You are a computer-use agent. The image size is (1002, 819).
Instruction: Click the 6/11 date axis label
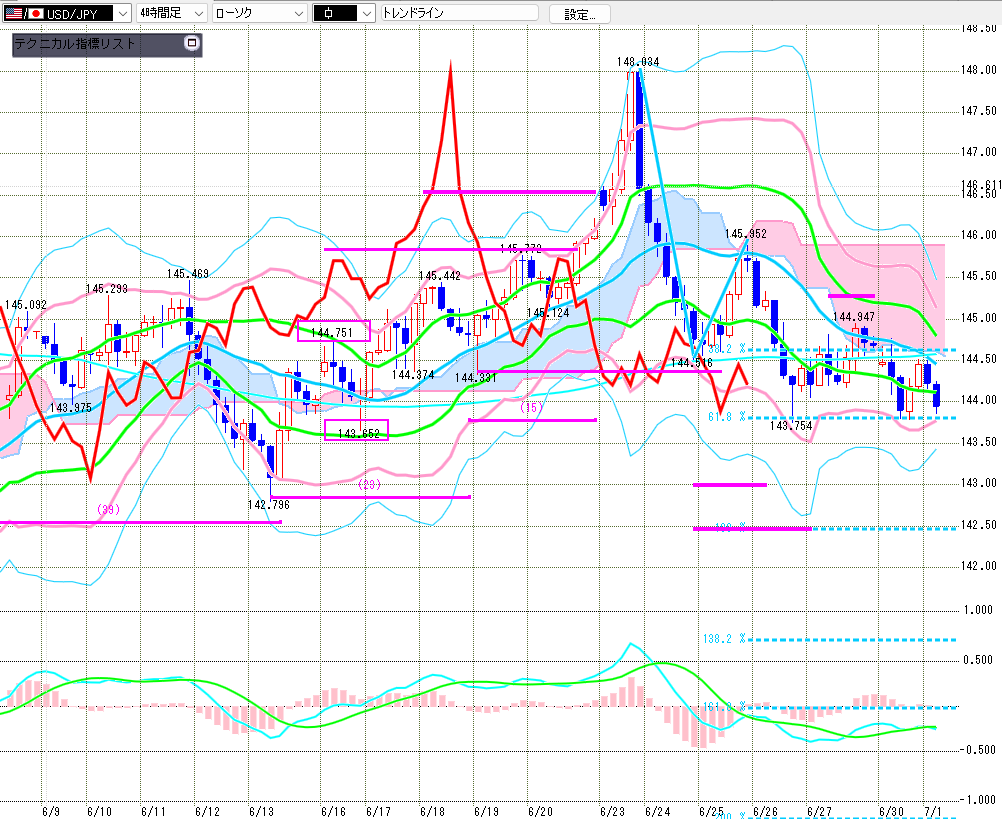point(153,811)
